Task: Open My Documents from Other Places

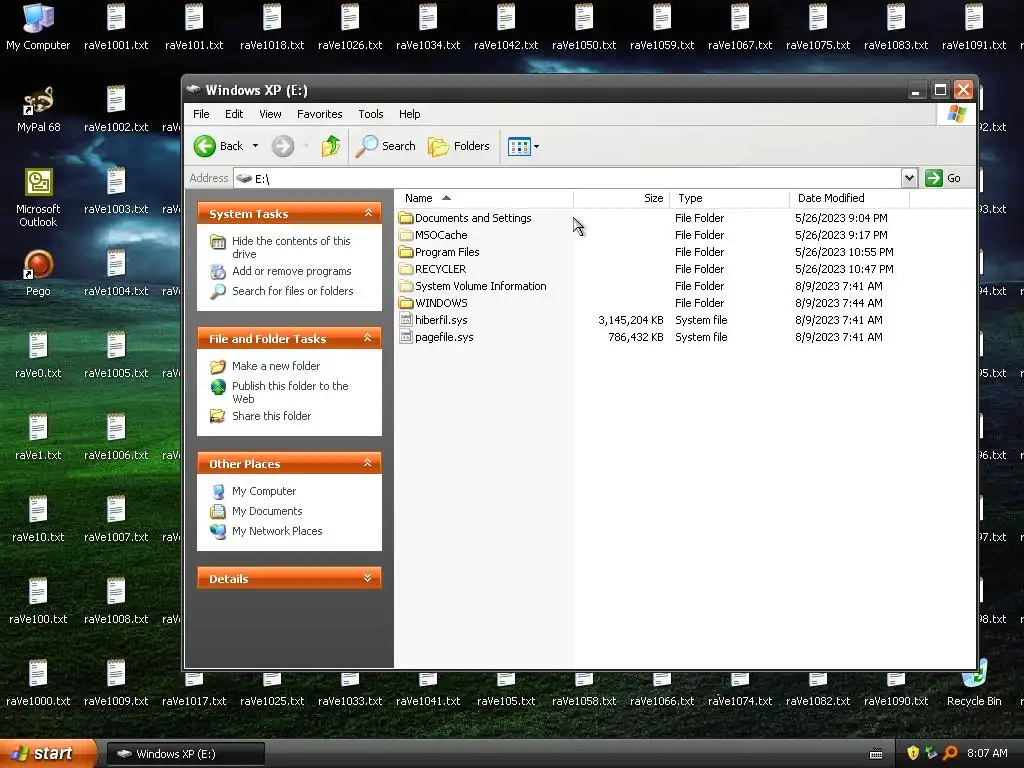Action: coord(267,511)
